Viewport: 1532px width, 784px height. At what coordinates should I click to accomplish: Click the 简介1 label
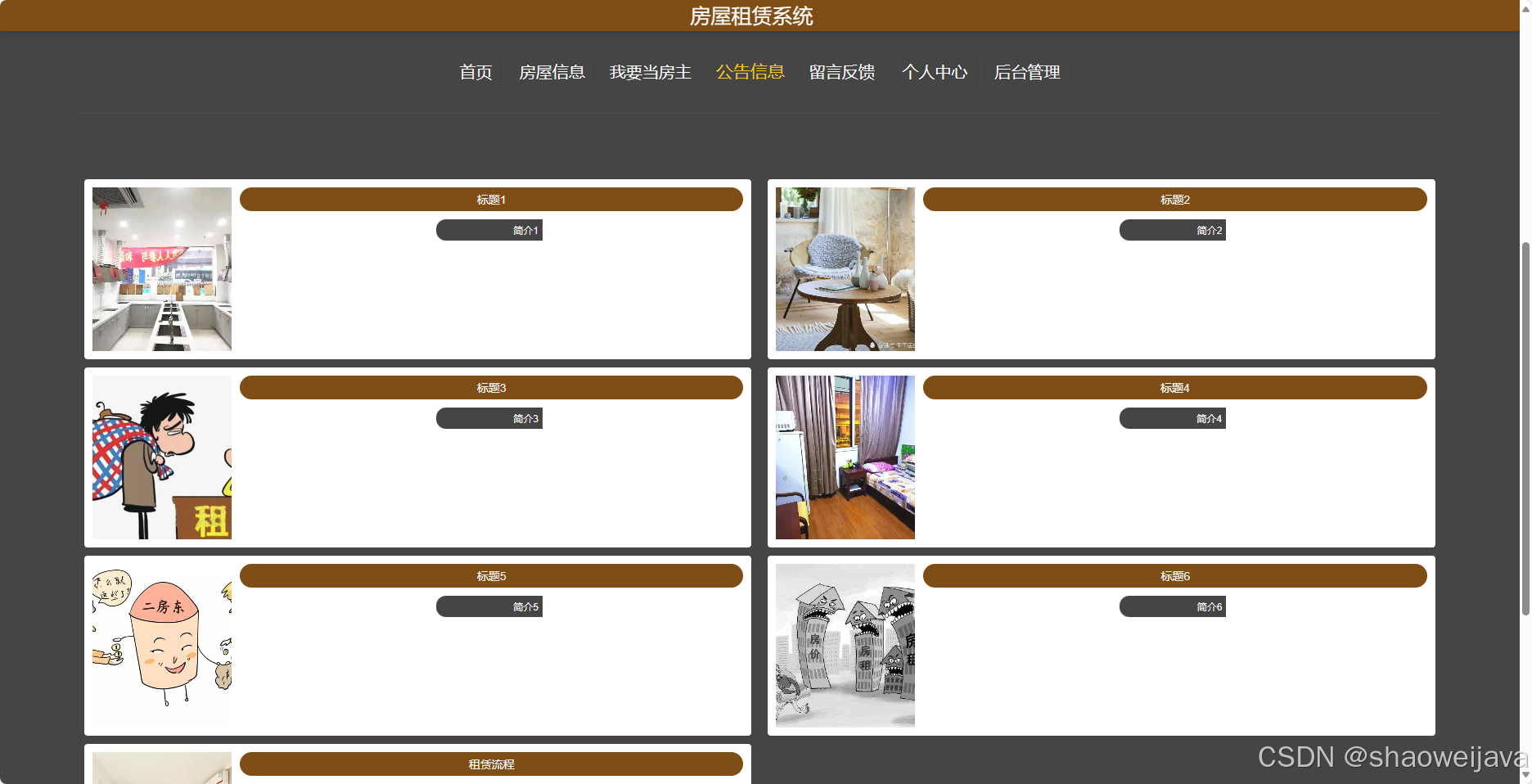point(489,230)
